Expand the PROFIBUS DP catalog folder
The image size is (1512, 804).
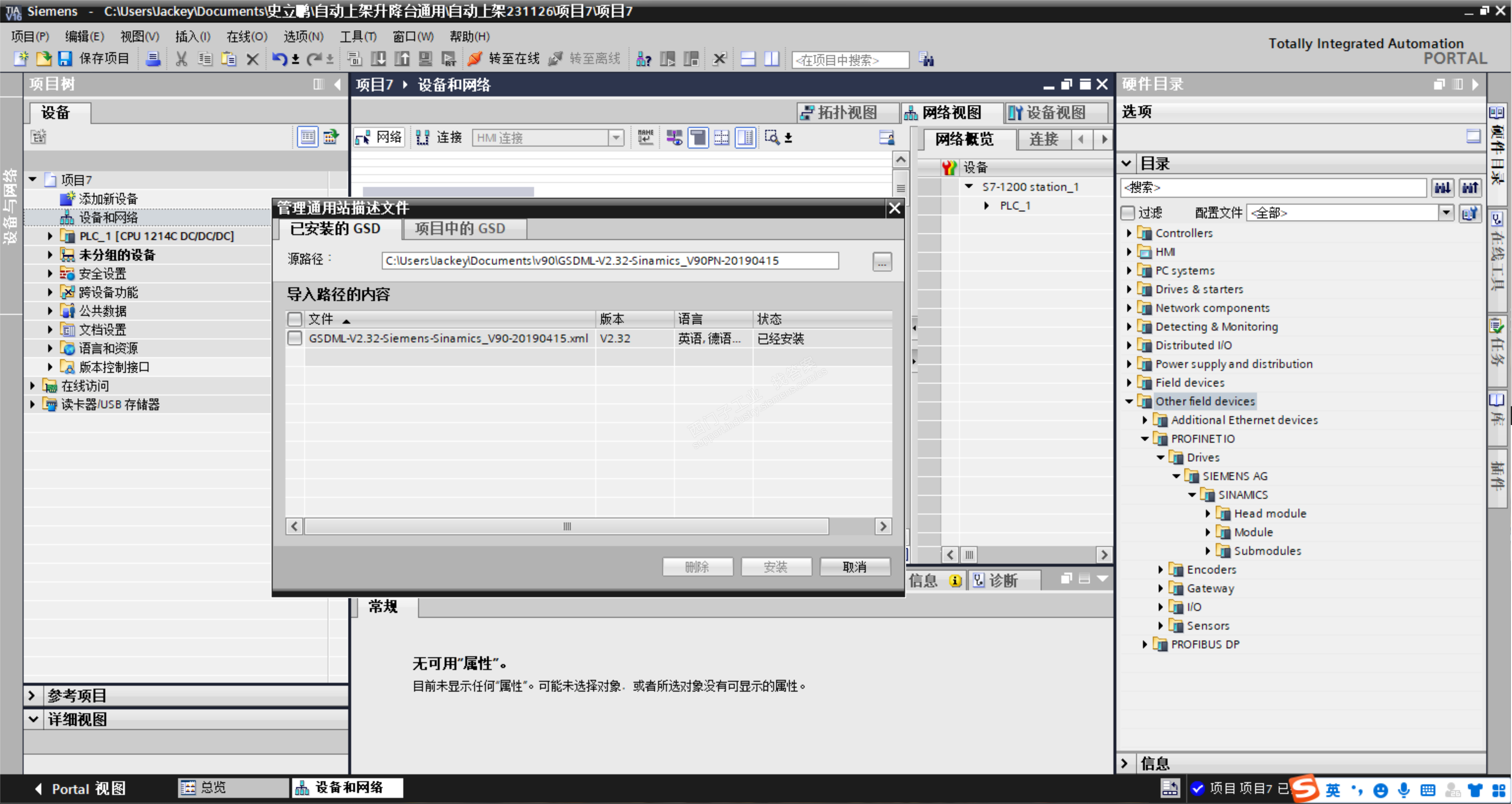1145,644
